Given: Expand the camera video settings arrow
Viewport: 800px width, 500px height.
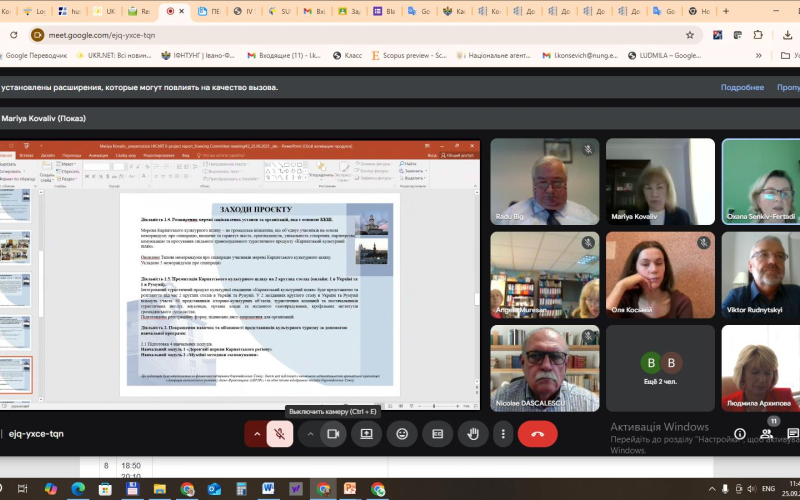Looking at the screenshot, I should coord(310,434).
